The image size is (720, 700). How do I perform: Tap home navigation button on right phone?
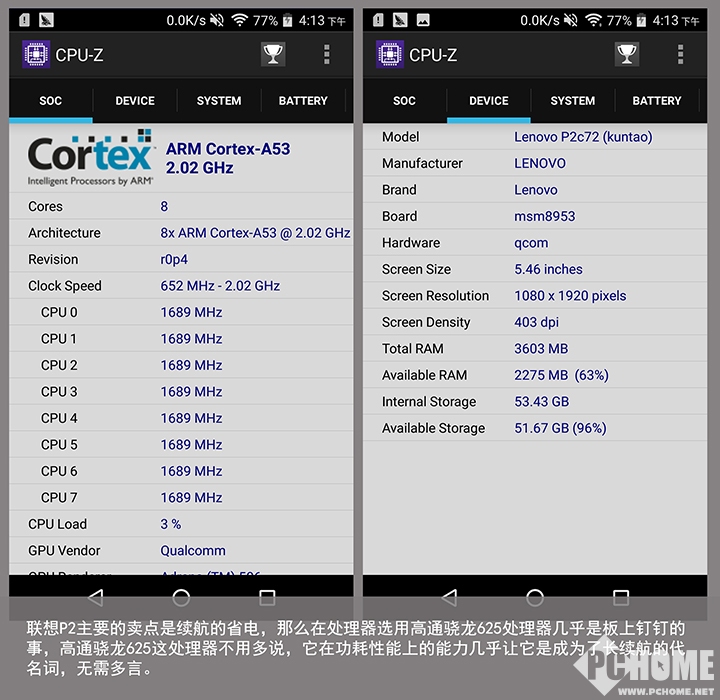pyautogui.click(x=534, y=598)
